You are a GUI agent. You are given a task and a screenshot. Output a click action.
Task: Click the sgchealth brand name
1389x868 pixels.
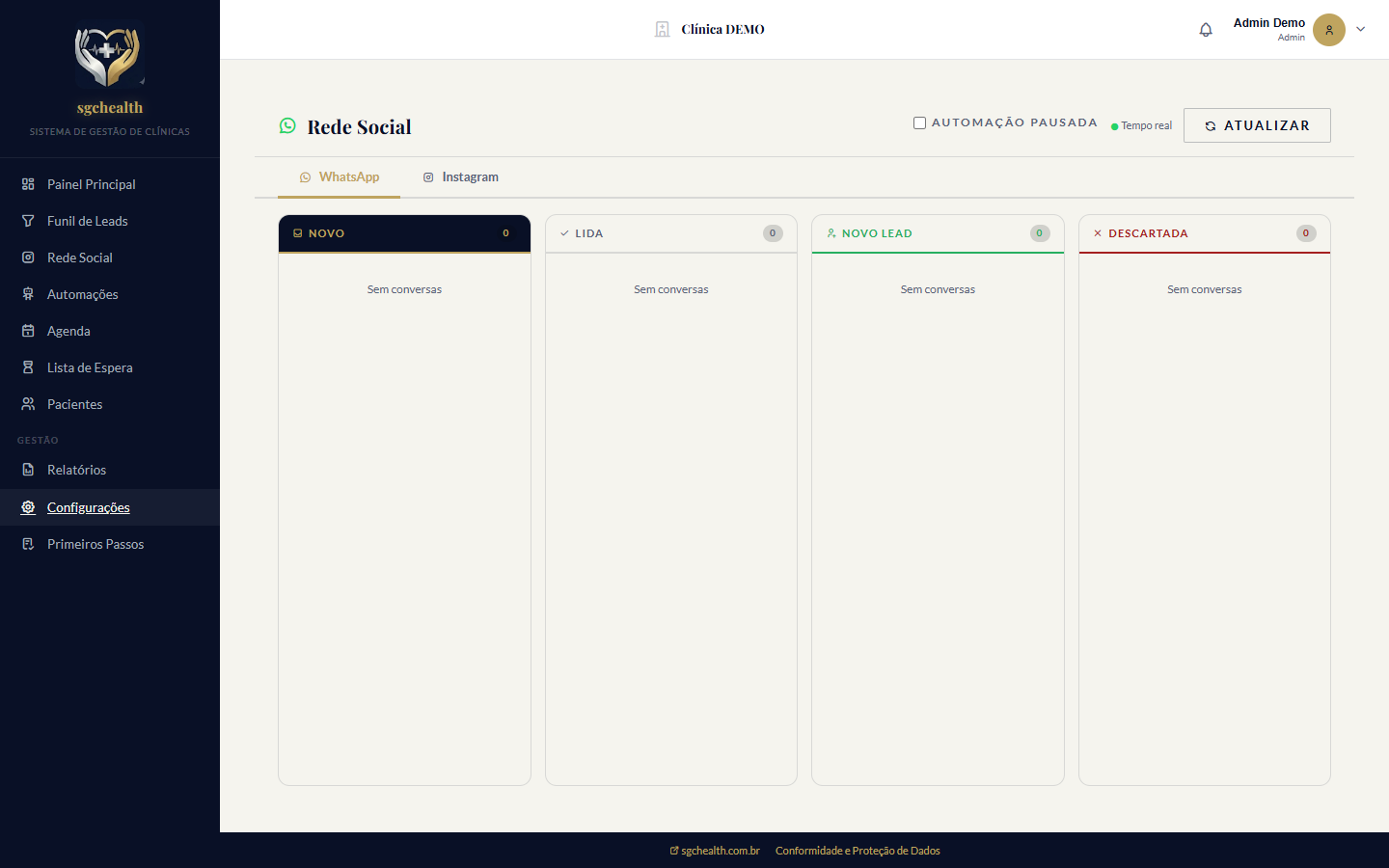click(110, 108)
